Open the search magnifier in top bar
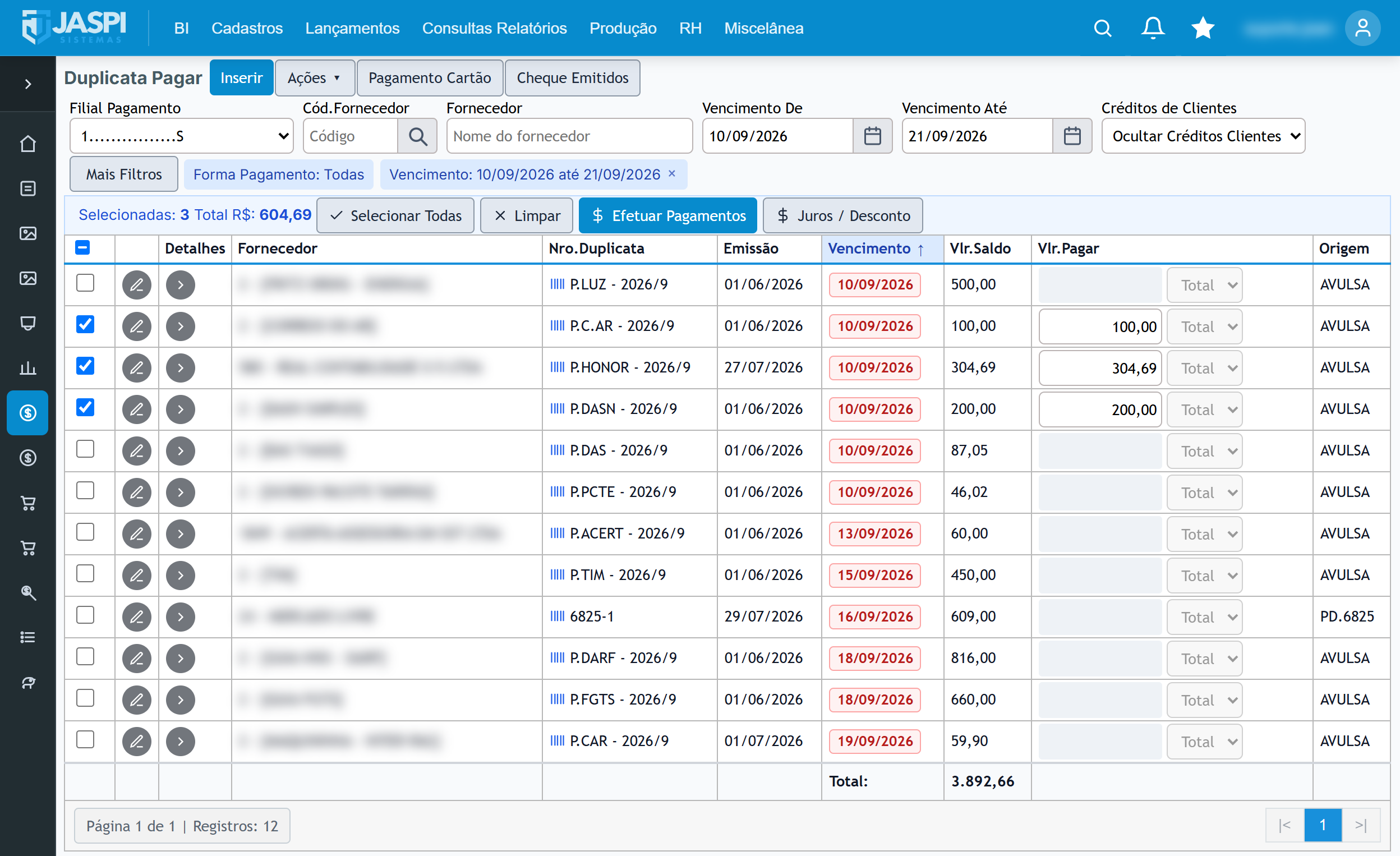The height and width of the screenshot is (856, 1400). point(1102,28)
